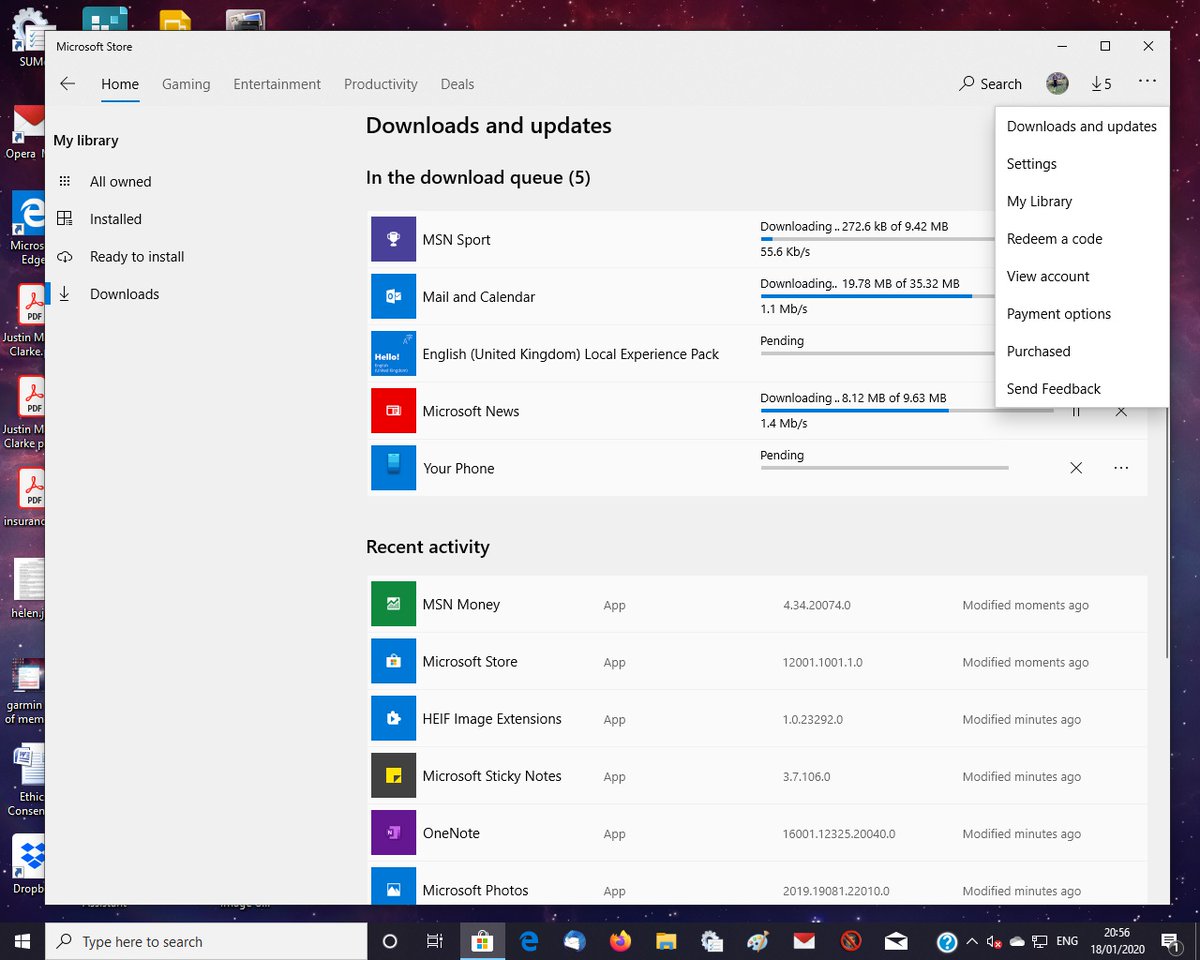Choose Purchased menu entry

(1082, 351)
